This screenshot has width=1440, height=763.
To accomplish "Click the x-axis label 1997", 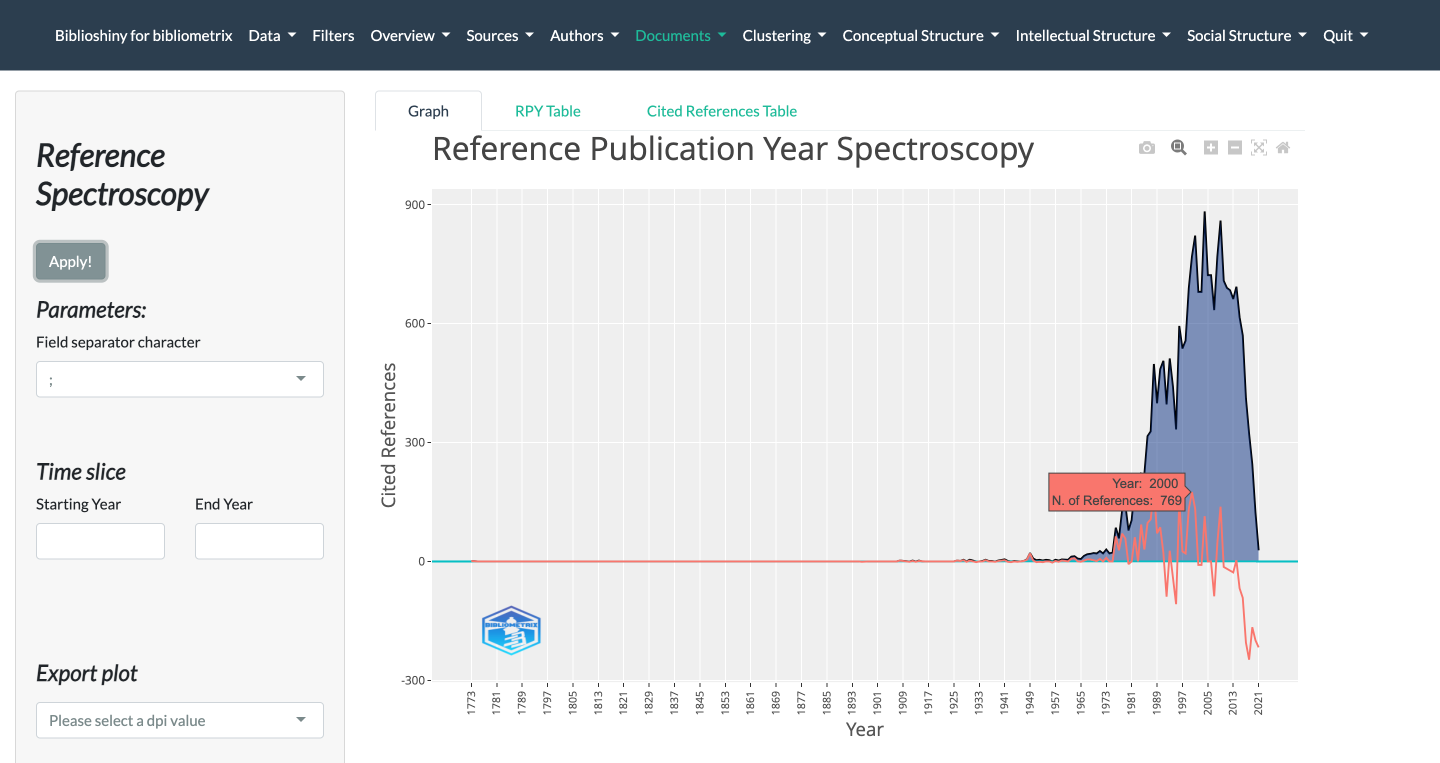I will click(x=1182, y=702).
